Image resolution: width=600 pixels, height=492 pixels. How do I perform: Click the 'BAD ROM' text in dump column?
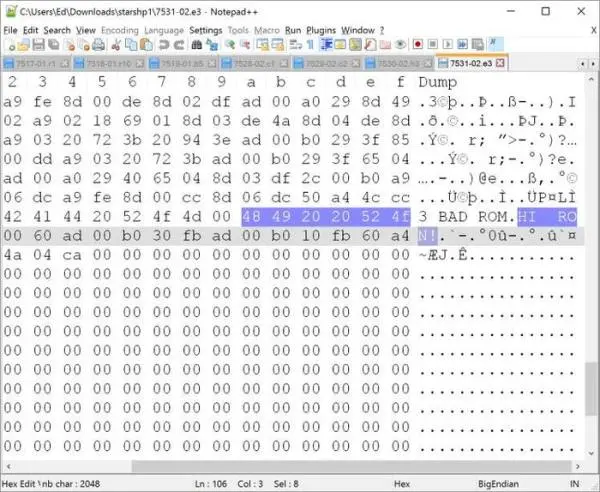pyautogui.click(x=472, y=217)
